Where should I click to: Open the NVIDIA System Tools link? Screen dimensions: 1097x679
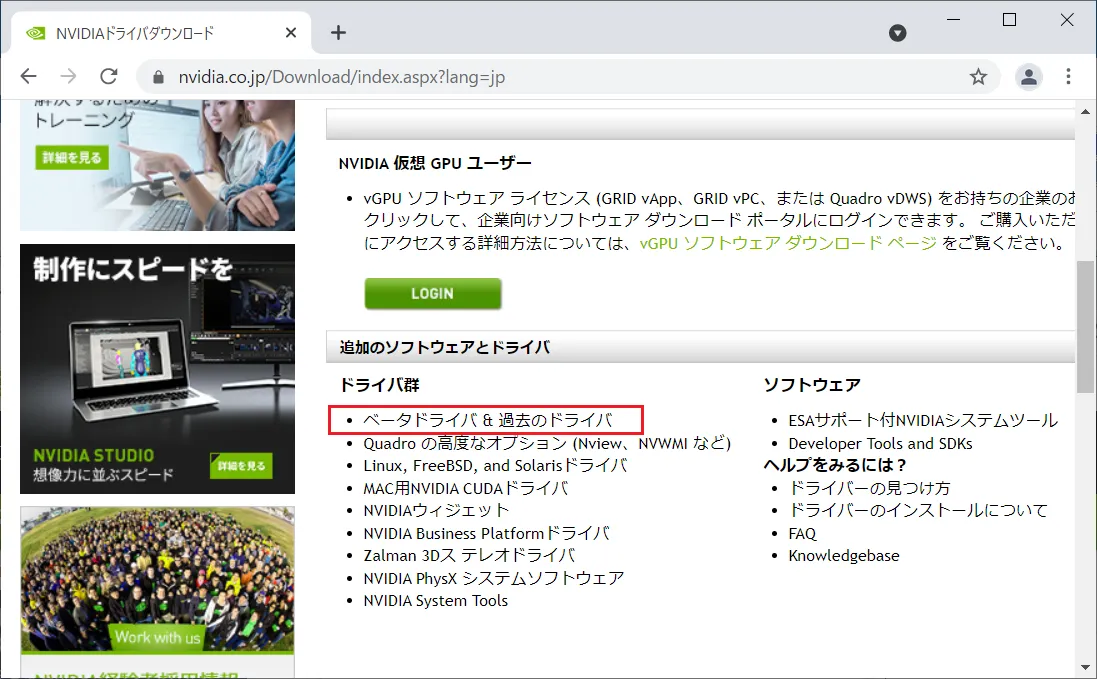point(435,601)
